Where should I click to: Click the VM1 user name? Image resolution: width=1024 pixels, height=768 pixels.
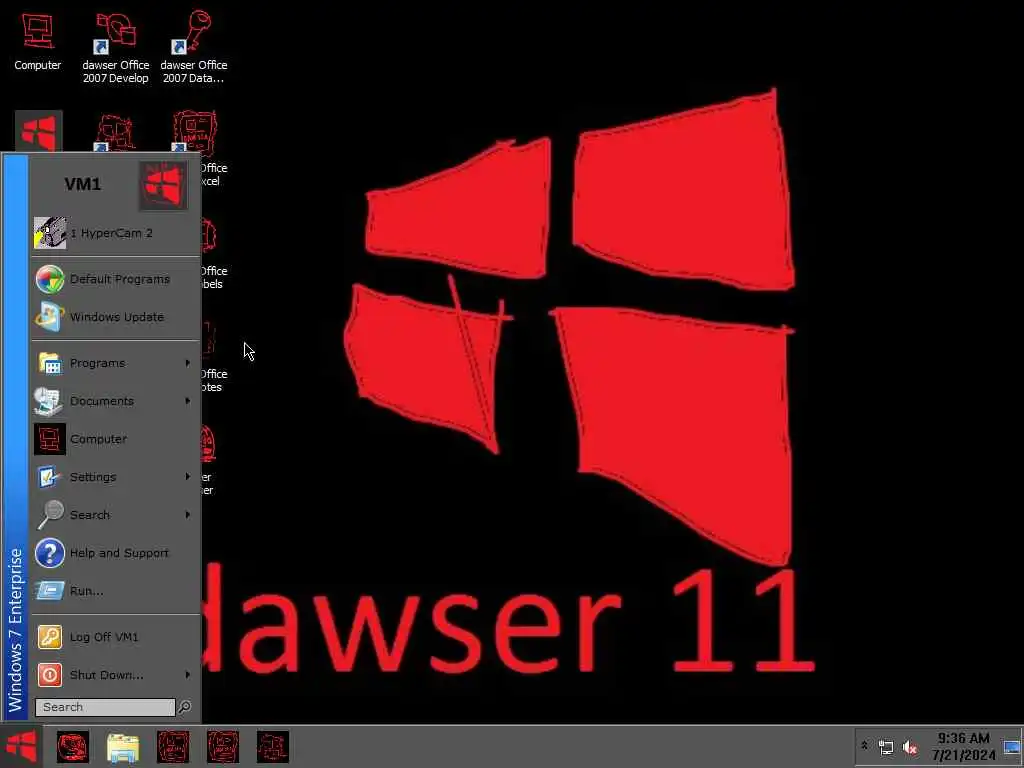[x=83, y=184]
